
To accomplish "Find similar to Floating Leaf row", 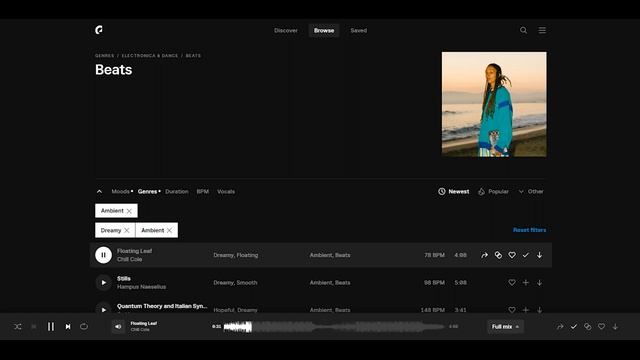I will [x=498, y=255].
